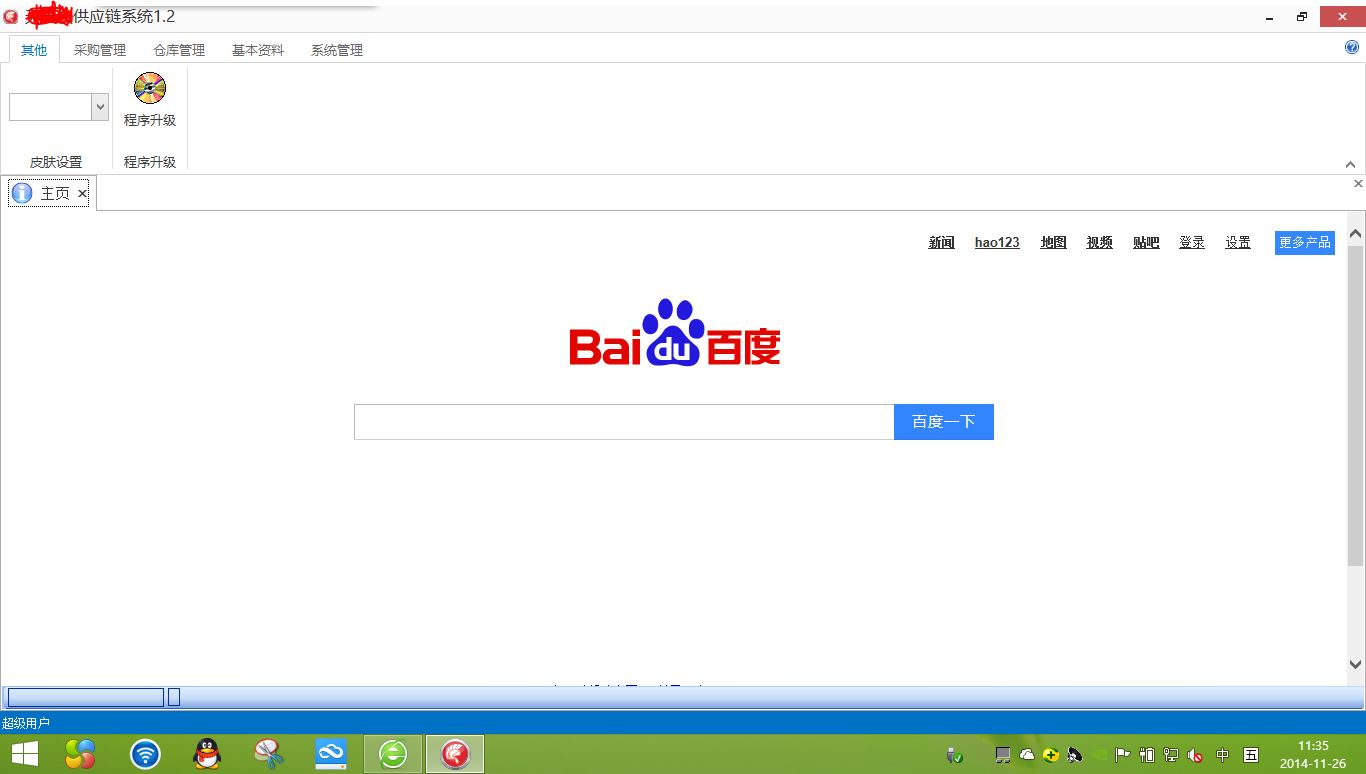Click the 皮肤设置 group label
Screen dimensions: 1366x774
[56, 162]
